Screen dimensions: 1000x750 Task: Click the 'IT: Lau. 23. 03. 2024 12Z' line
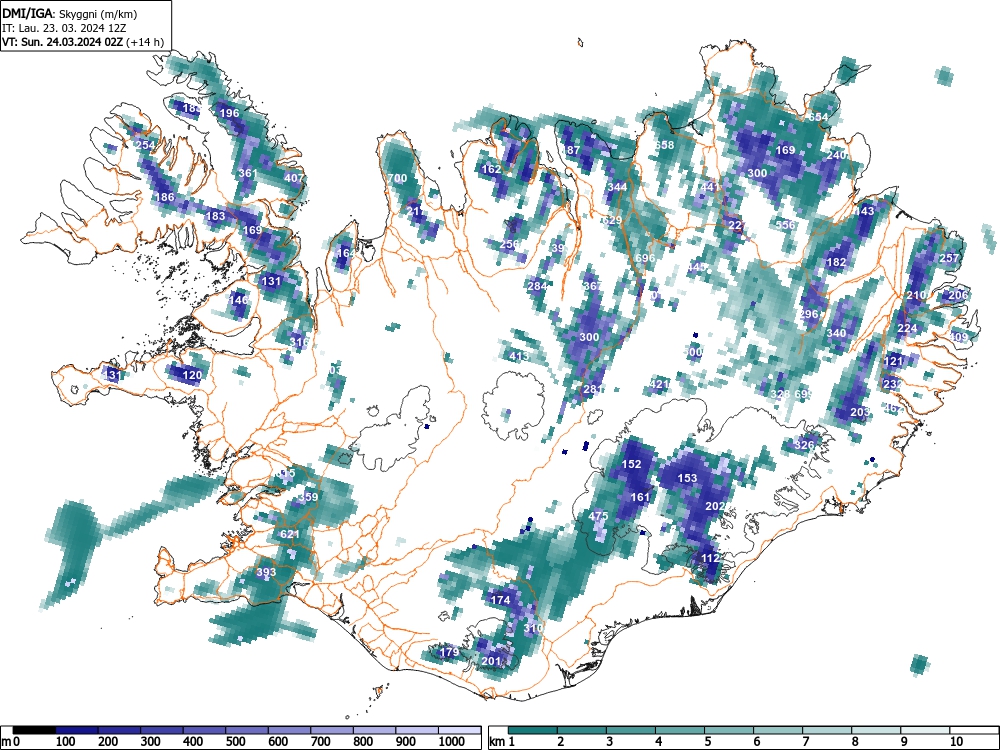(64, 28)
